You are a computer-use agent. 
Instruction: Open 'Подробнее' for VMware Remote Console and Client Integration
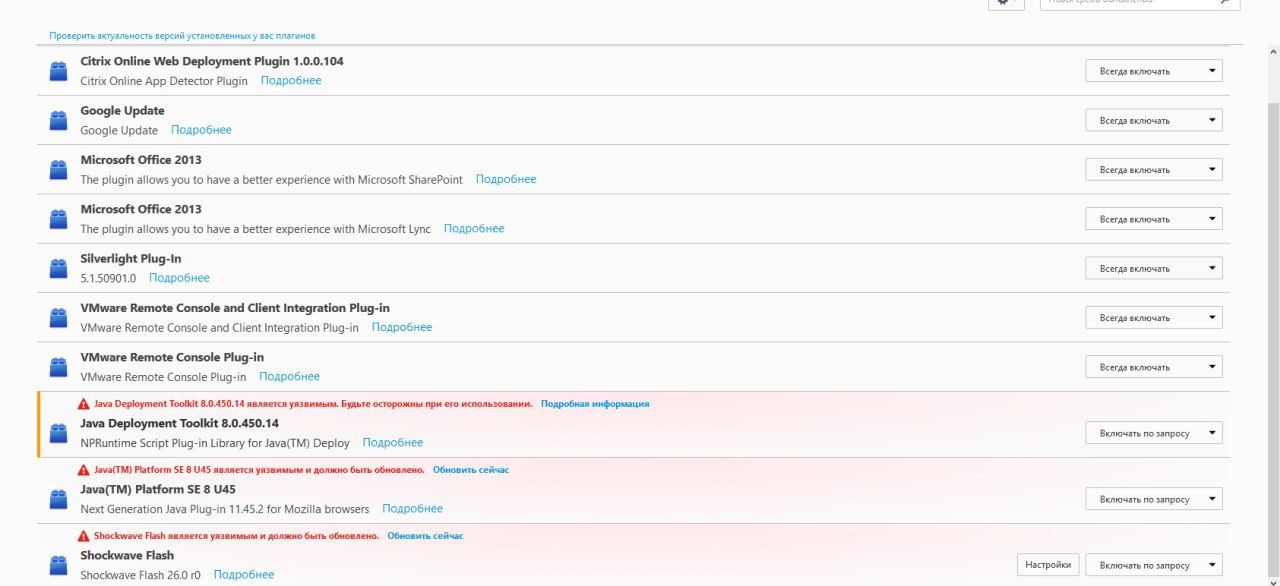coord(402,328)
